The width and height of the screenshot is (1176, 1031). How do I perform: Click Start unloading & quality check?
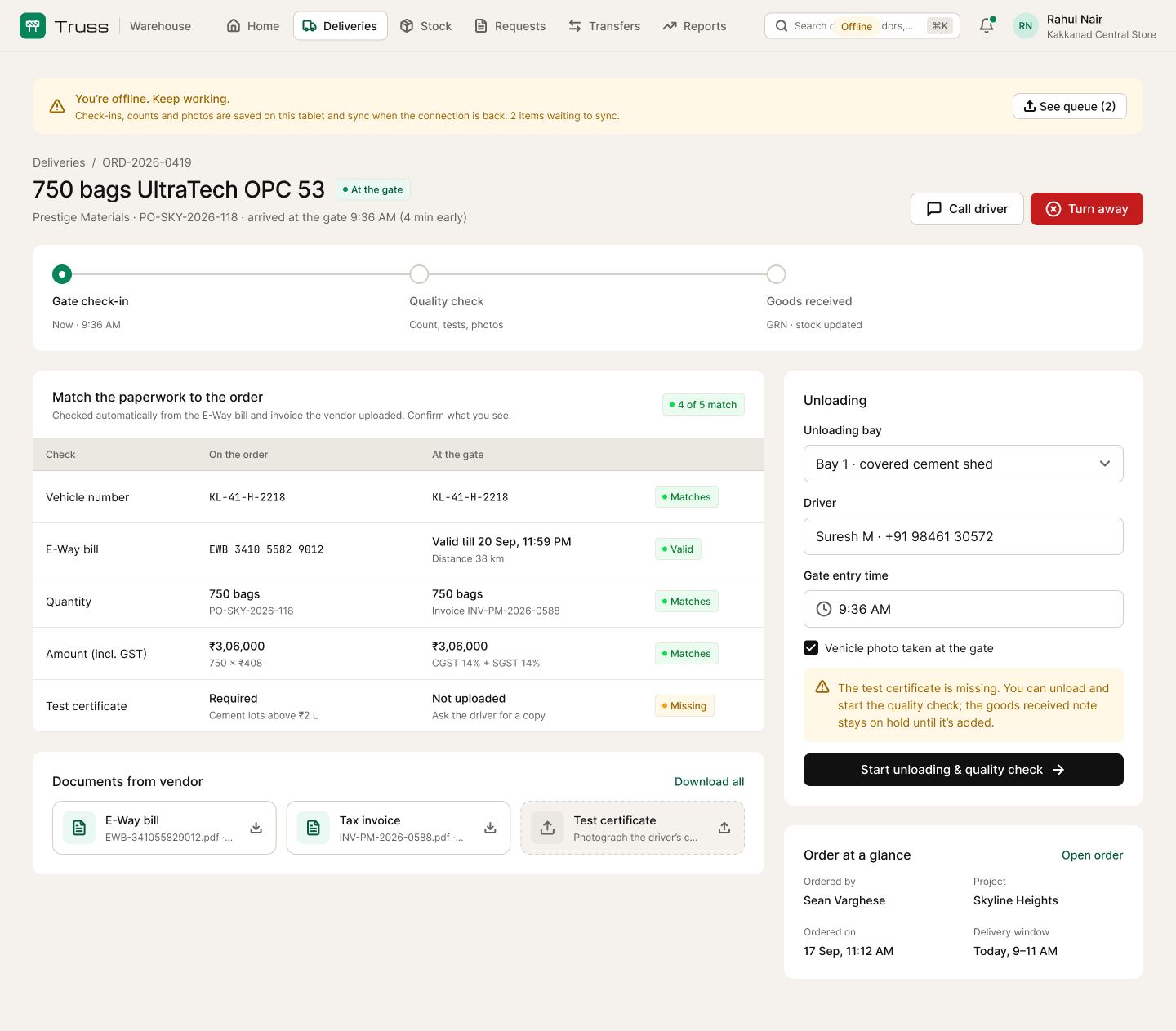point(964,770)
